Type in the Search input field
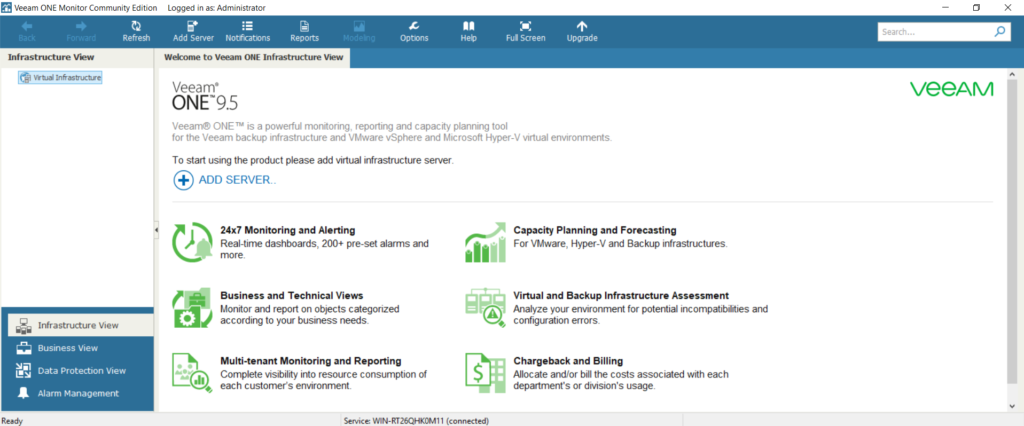The image size is (1024, 426). [932, 32]
